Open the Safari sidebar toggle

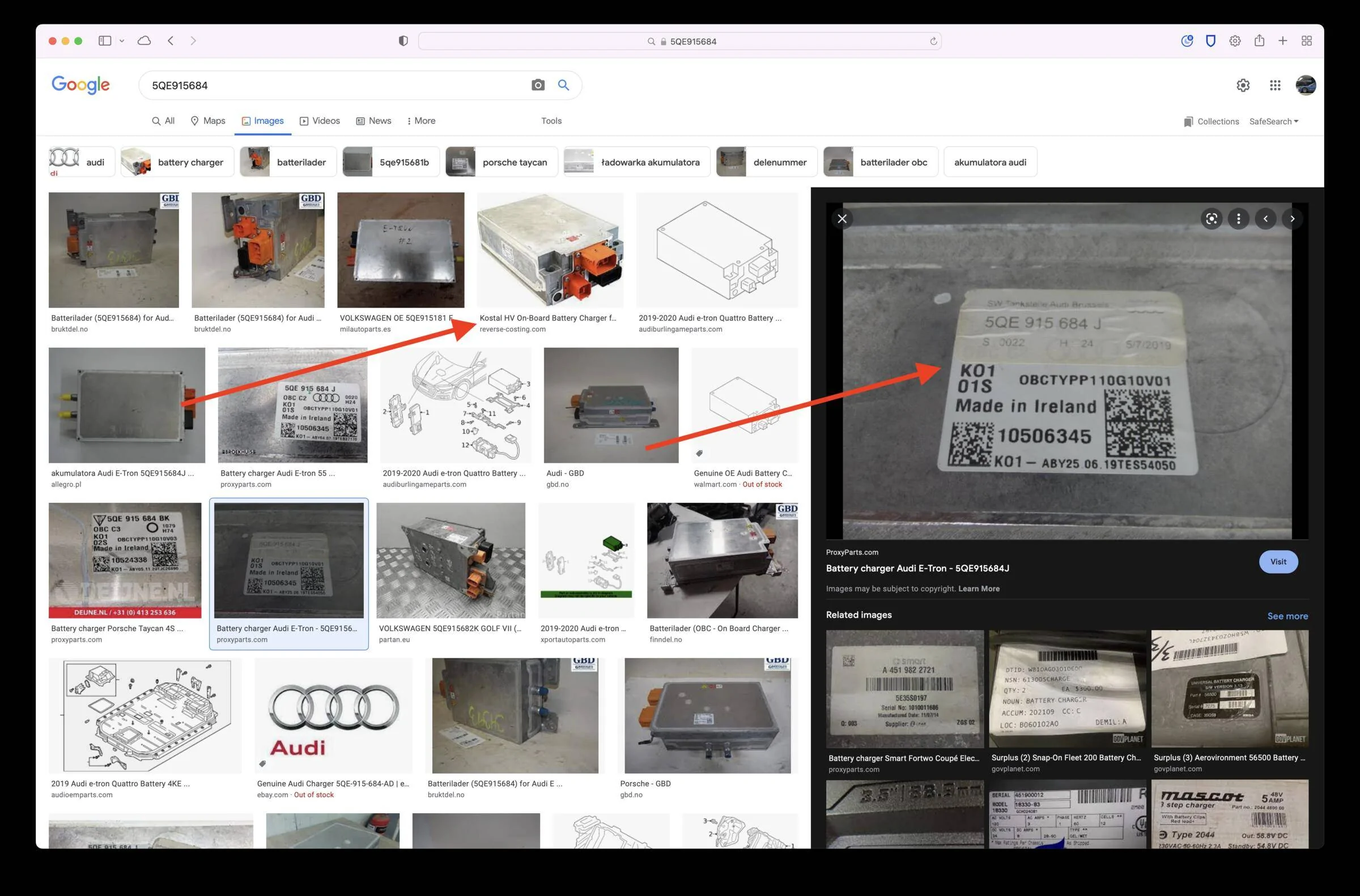pos(105,41)
